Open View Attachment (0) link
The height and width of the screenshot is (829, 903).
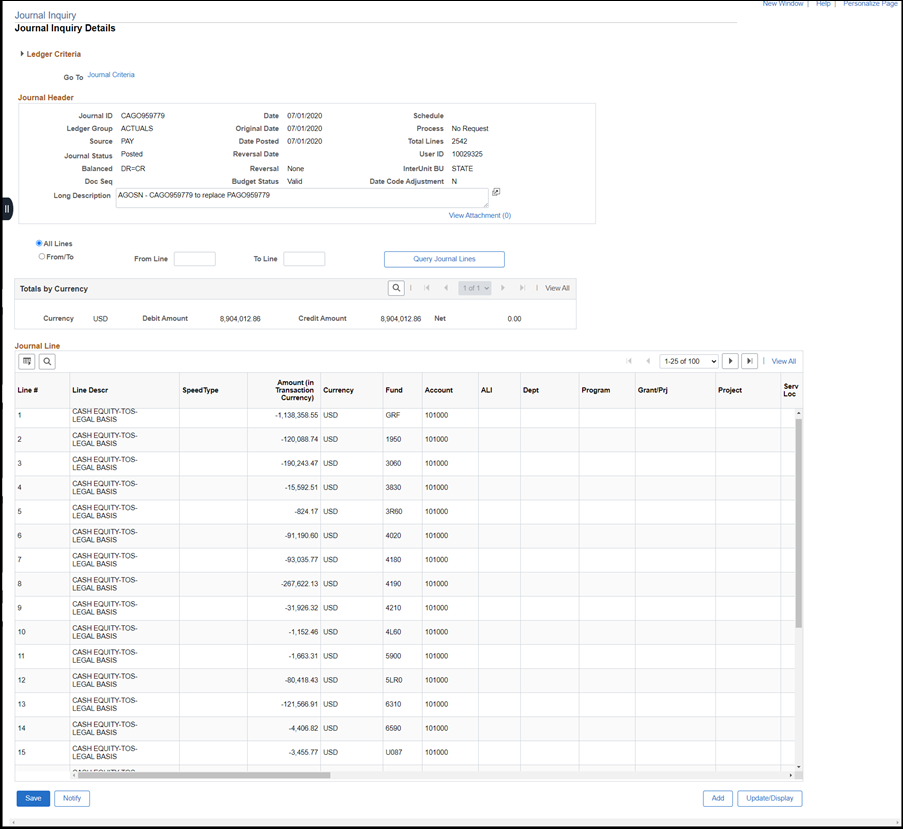pos(480,215)
